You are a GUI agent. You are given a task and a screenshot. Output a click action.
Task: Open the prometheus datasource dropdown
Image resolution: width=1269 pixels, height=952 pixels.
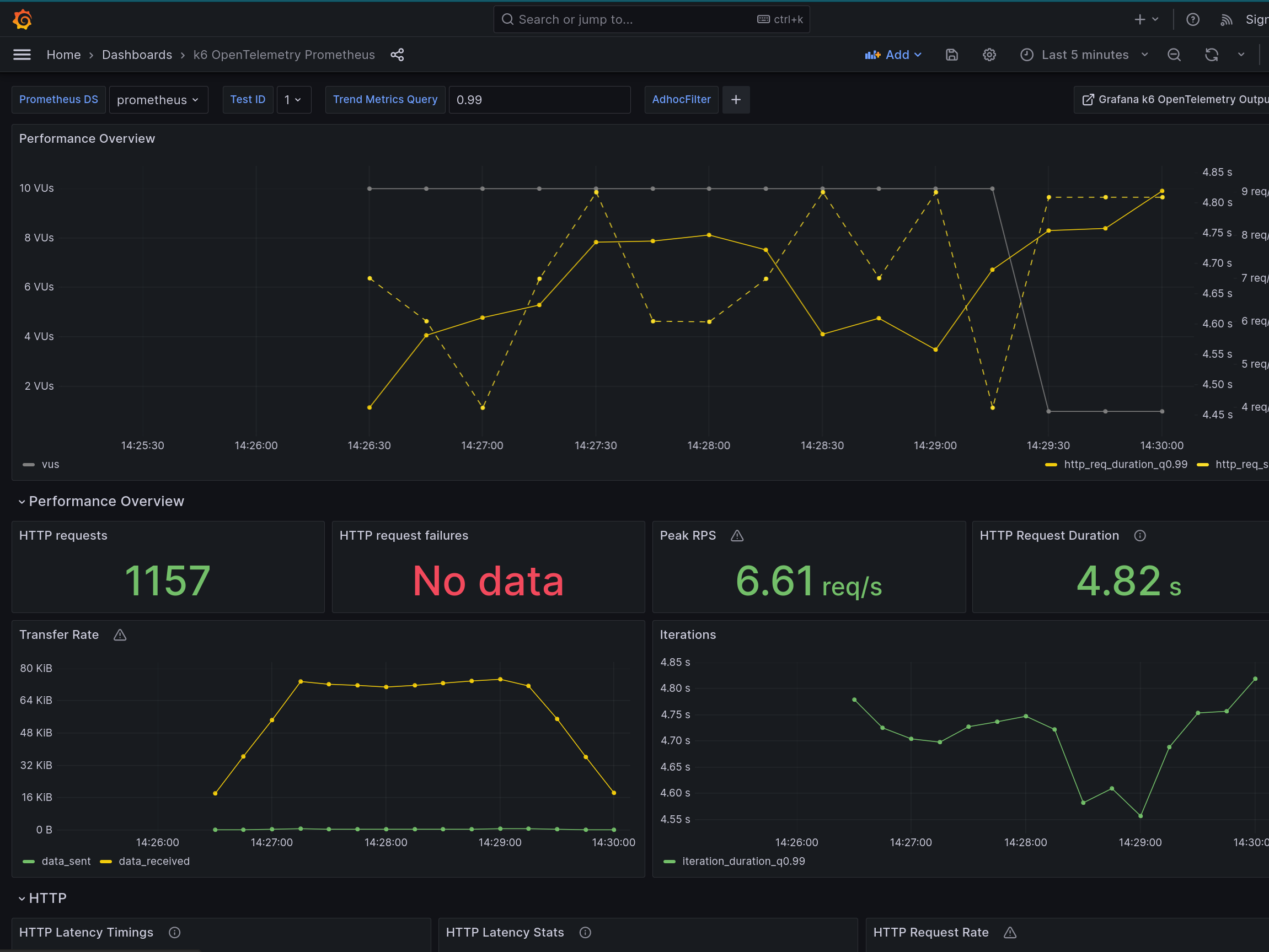158,100
